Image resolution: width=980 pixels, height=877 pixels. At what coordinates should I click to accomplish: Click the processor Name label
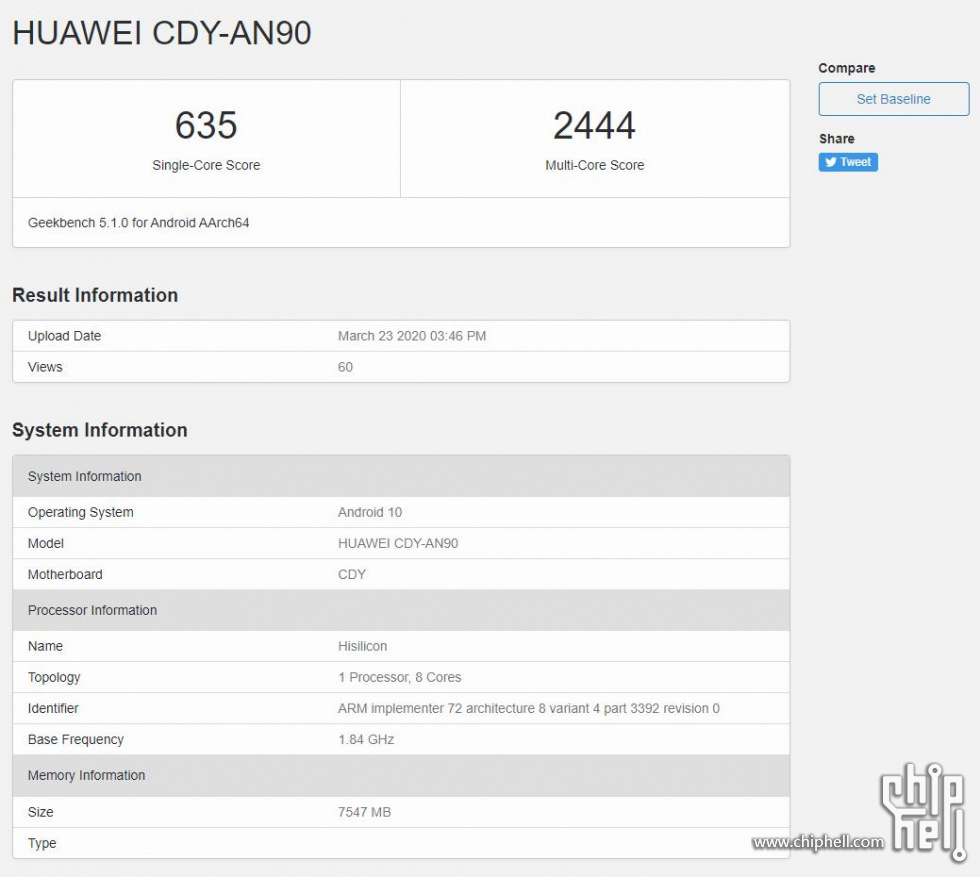click(45, 646)
